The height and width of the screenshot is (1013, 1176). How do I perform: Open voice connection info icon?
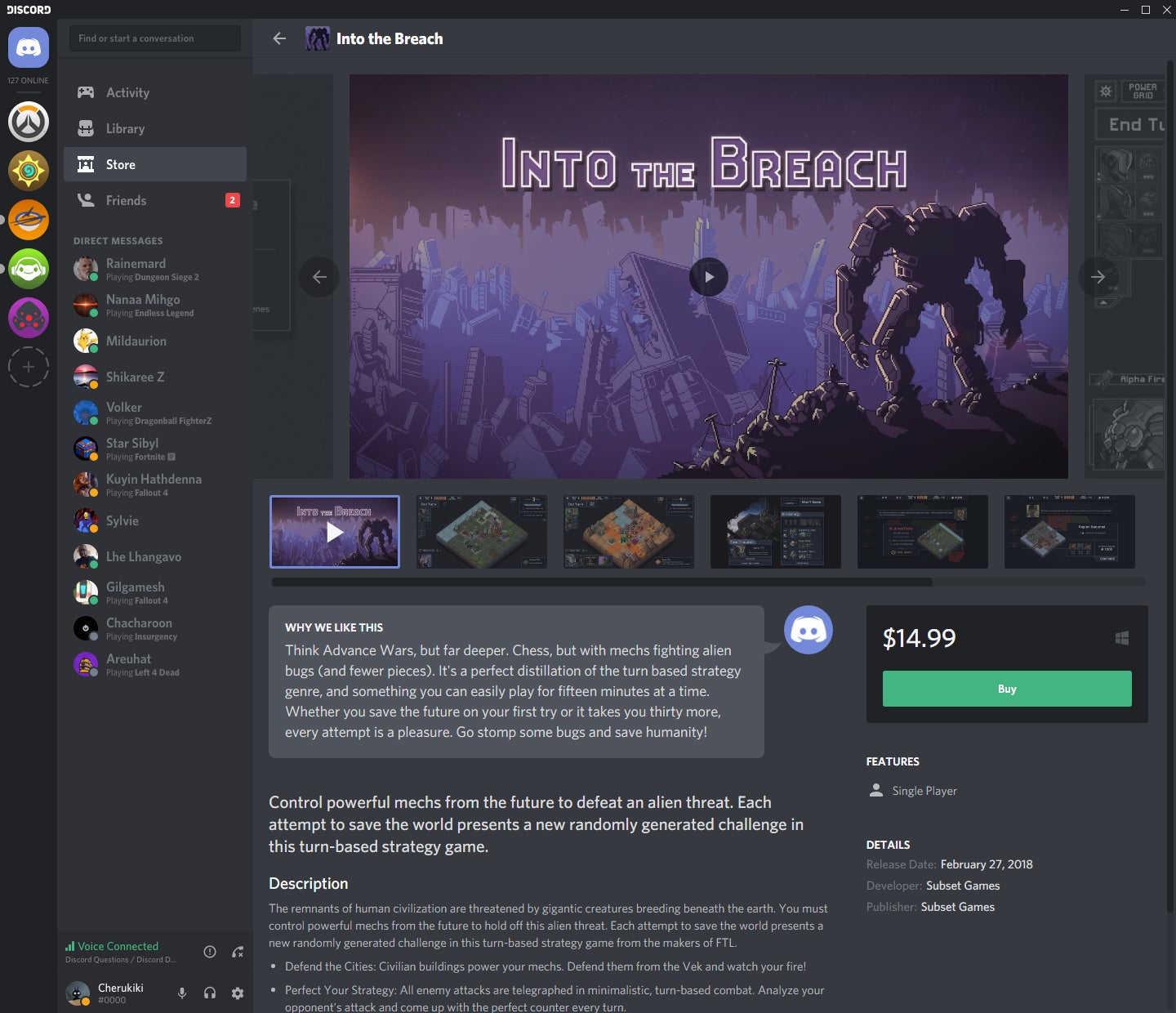(x=210, y=952)
